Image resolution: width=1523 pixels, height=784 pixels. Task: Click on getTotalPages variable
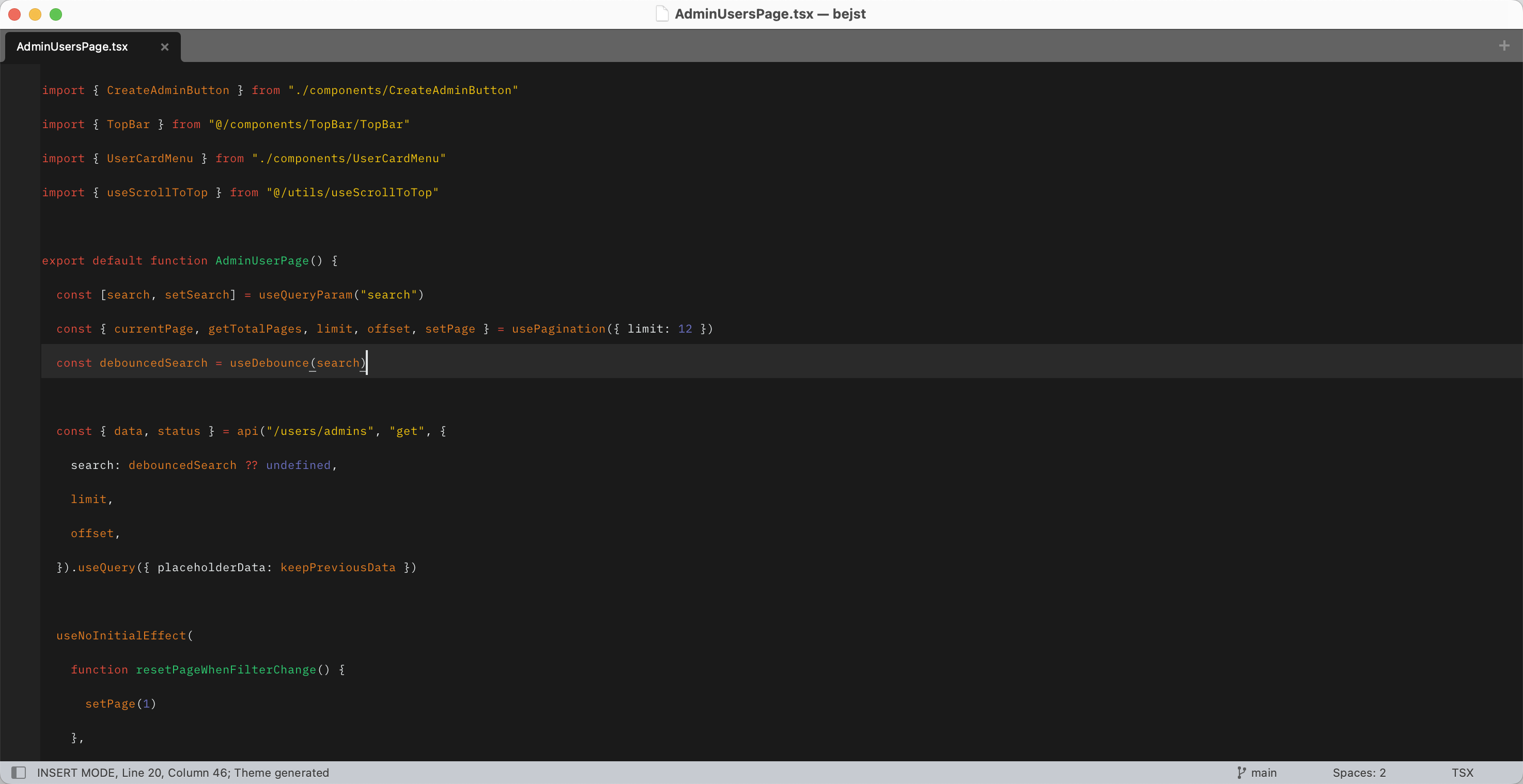[x=255, y=329]
